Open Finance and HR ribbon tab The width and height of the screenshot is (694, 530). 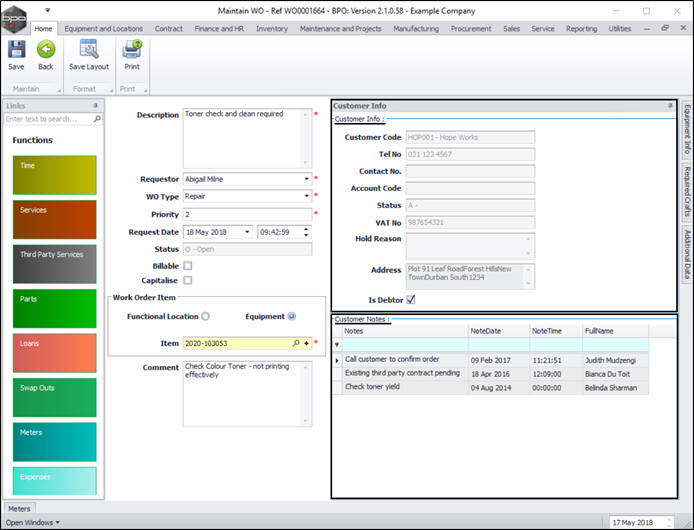tap(219, 28)
